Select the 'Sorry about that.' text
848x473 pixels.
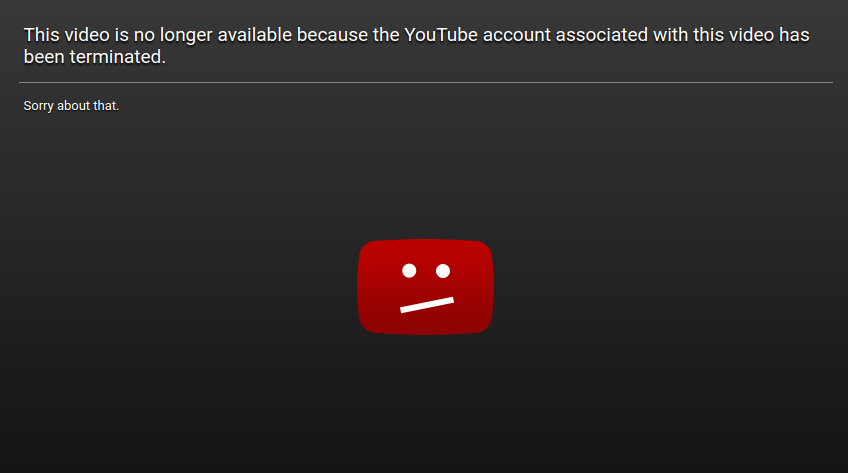[71, 105]
